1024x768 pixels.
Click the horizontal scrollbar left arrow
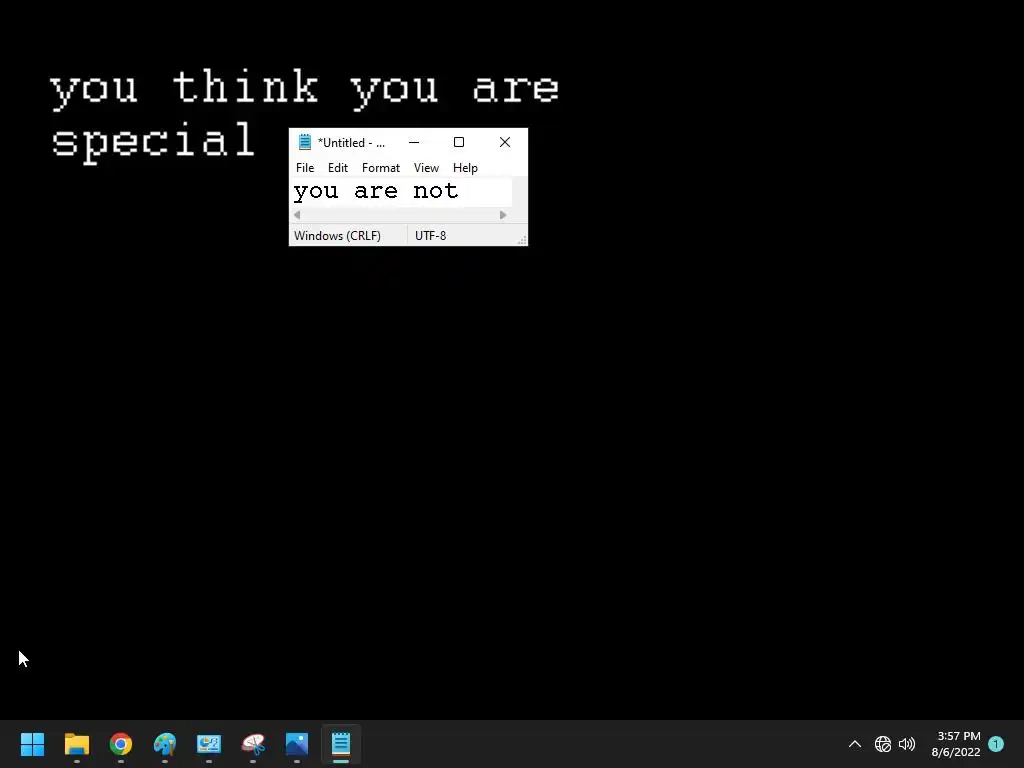pyautogui.click(x=297, y=215)
